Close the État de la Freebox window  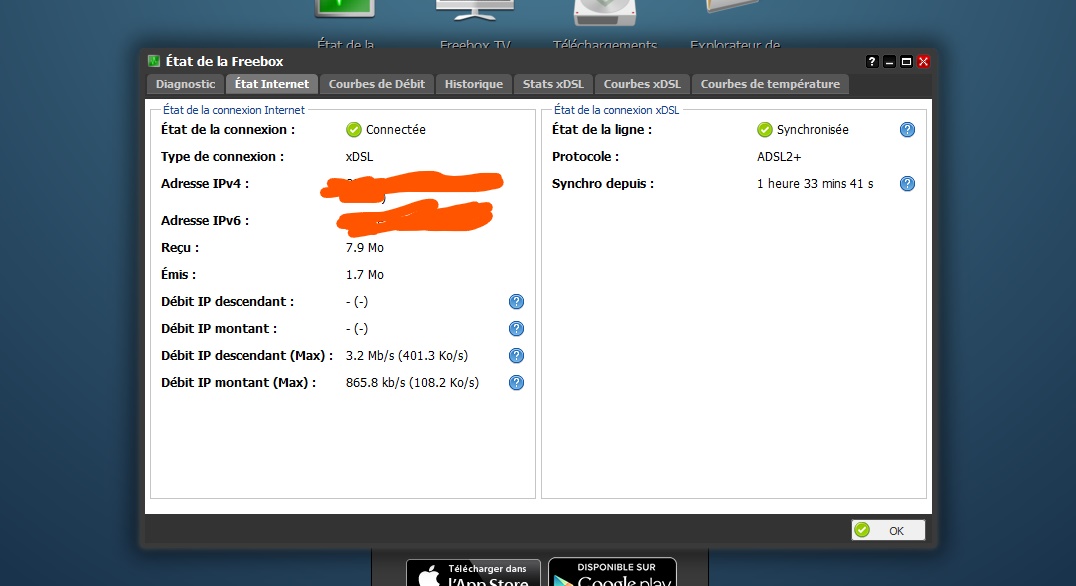(x=924, y=62)
